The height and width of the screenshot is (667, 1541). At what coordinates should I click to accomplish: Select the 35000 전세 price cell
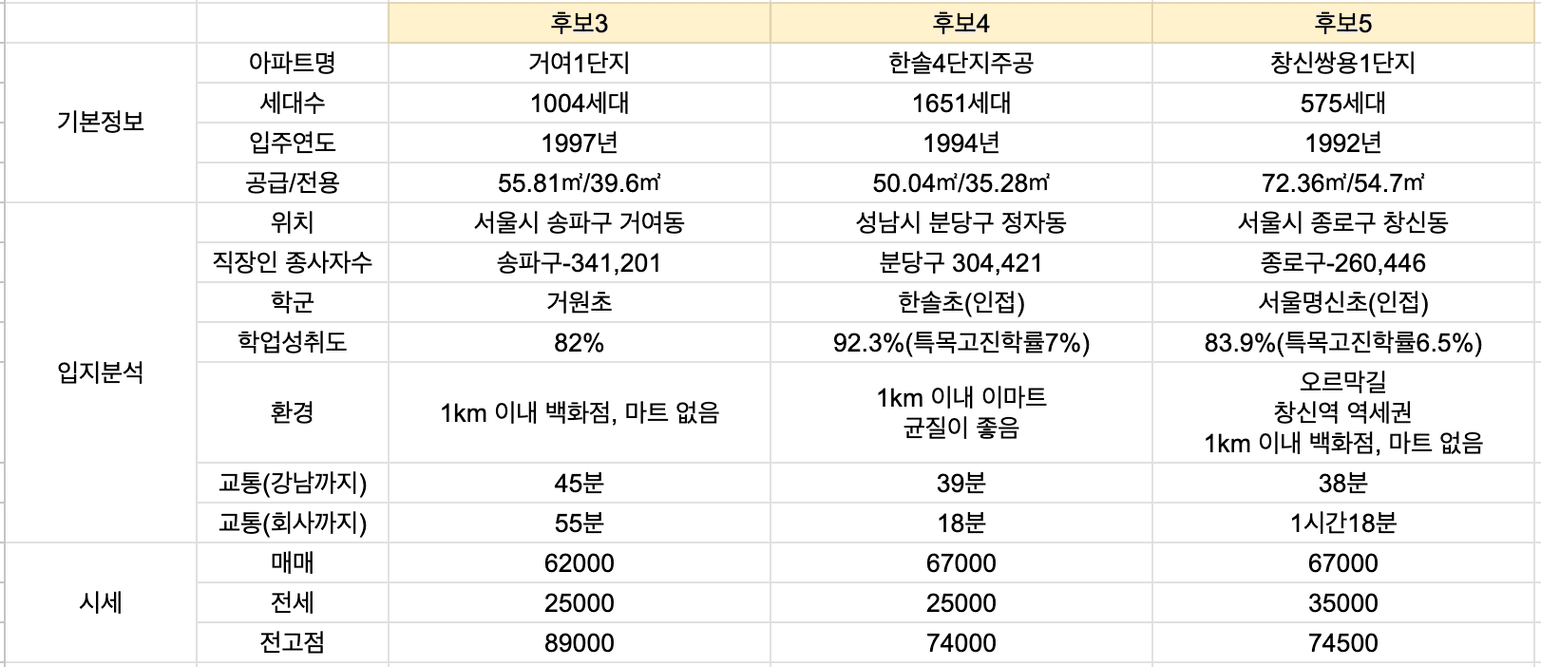pos(1343,603)
